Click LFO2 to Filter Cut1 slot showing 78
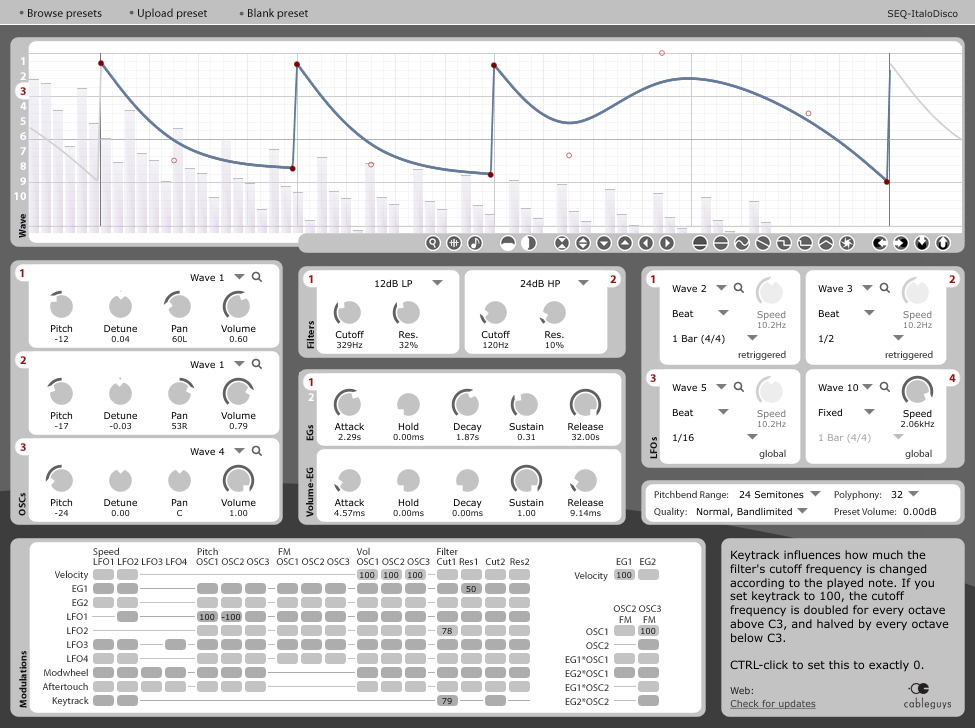Image resolution: width=975 pixels, height=728 pixels. [x=446, y=631]
